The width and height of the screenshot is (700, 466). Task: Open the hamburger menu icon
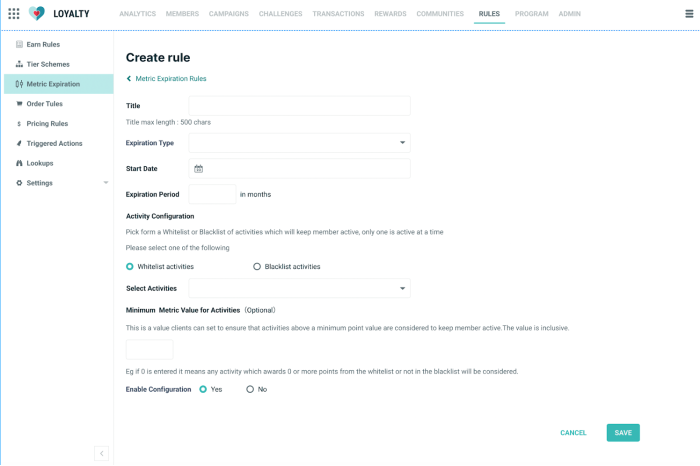[x=688, y=14]
